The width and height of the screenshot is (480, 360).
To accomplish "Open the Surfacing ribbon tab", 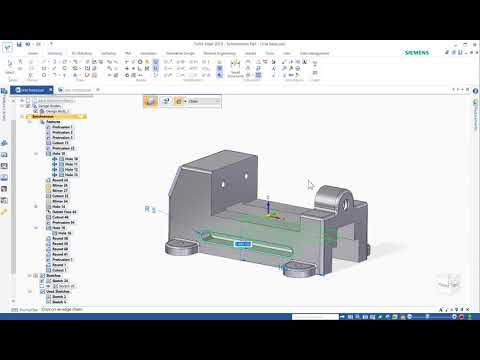I will coord(108,53).
